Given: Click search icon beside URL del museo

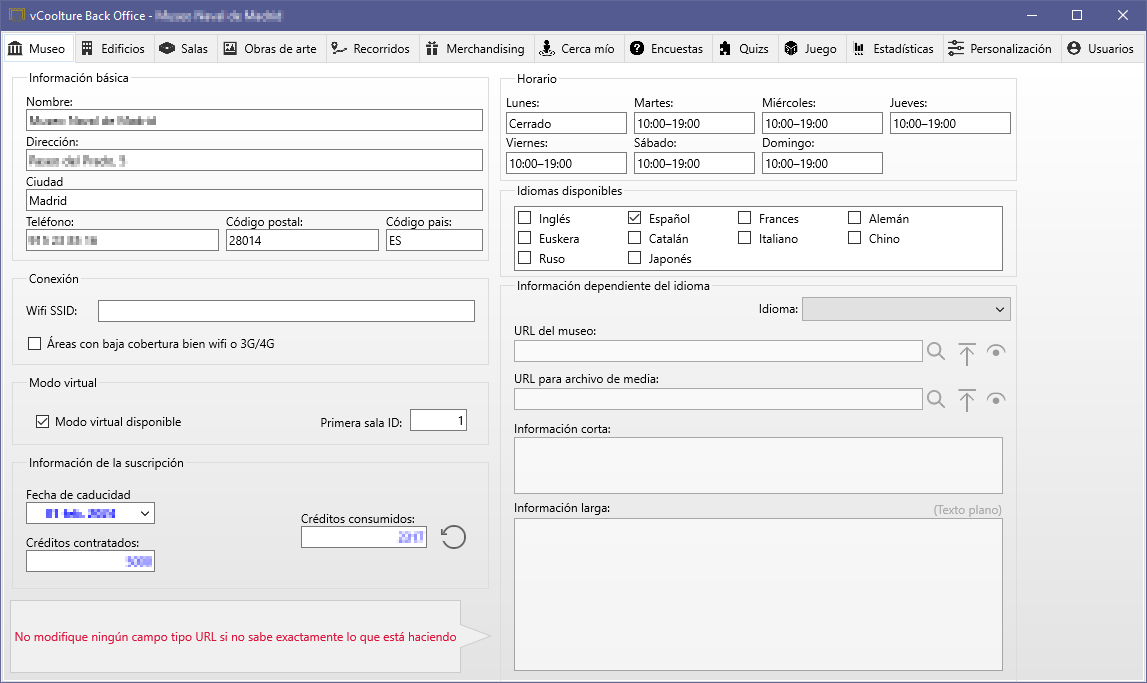Looking at the screenshot, I should tap(936, 351).
